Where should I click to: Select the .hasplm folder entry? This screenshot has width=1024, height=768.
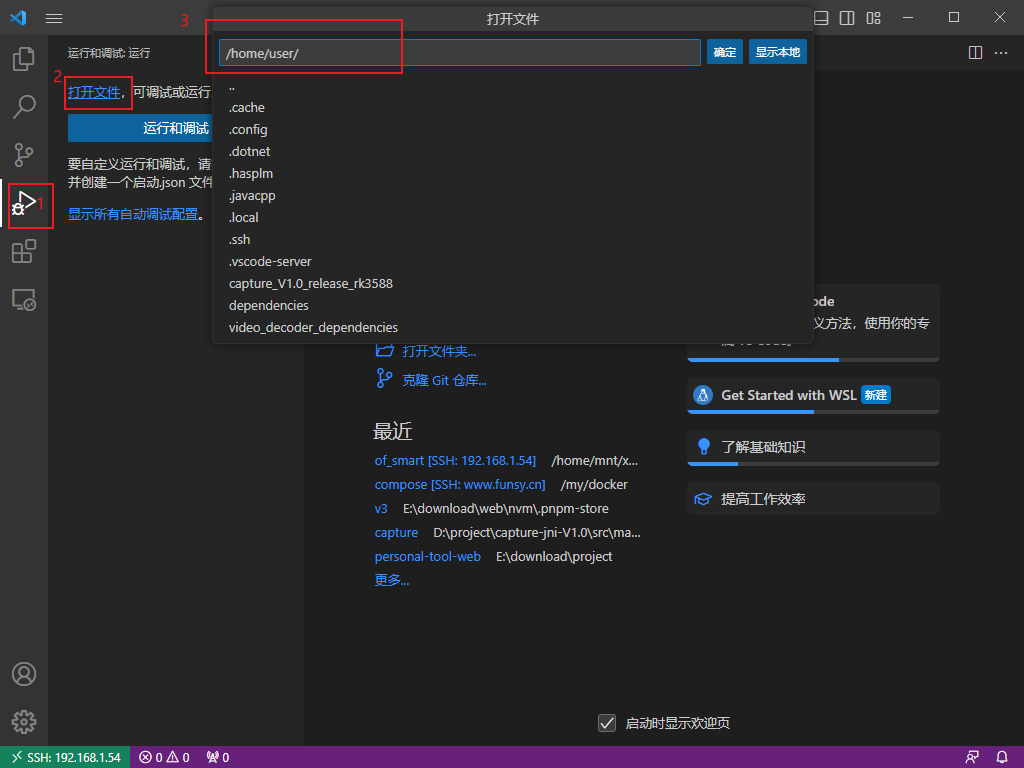tap(513, 173)
